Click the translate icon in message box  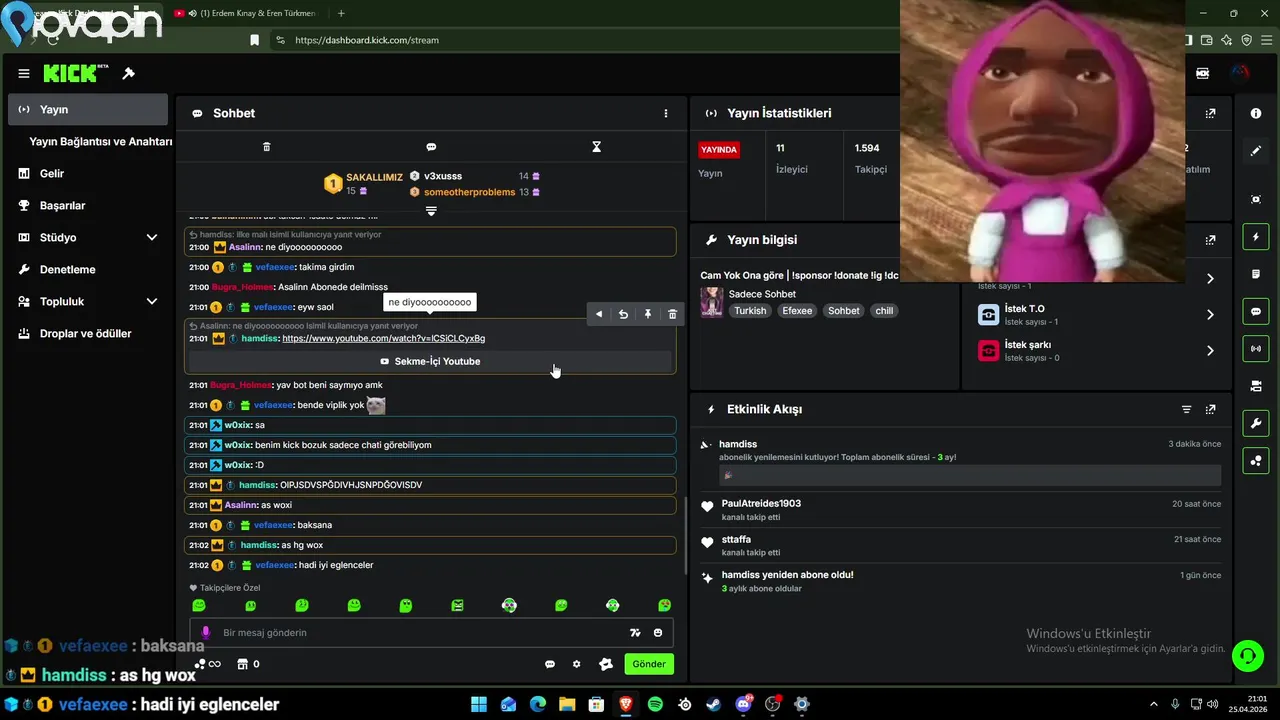(x=635, y=632)
